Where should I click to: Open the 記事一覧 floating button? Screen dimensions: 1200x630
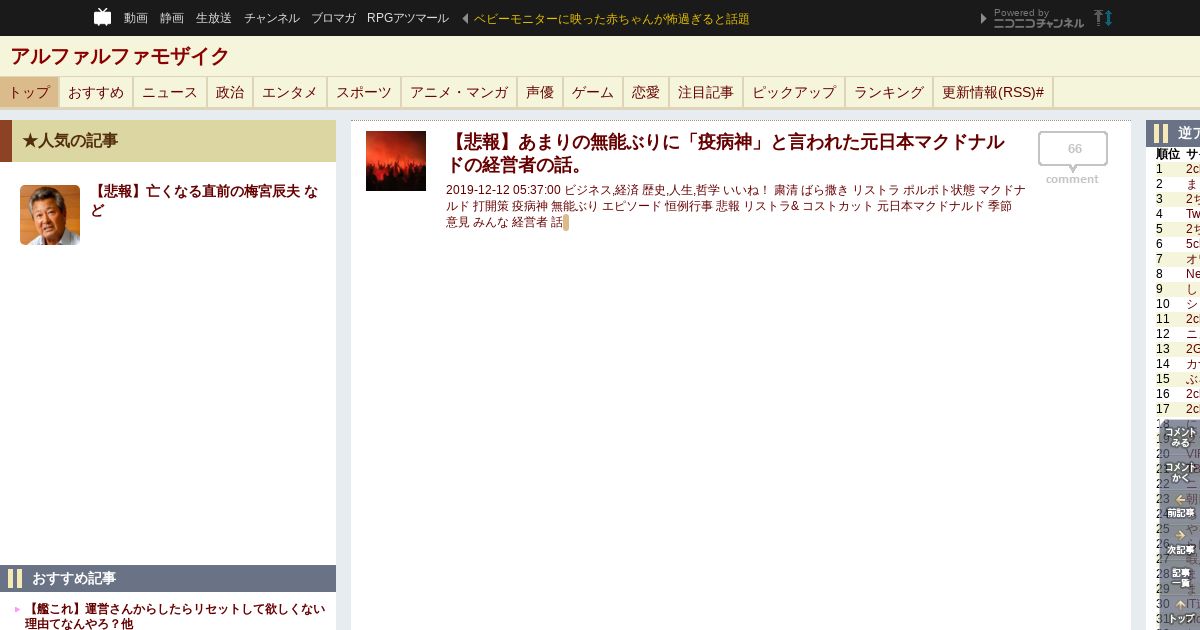(x=1180, y=578)
